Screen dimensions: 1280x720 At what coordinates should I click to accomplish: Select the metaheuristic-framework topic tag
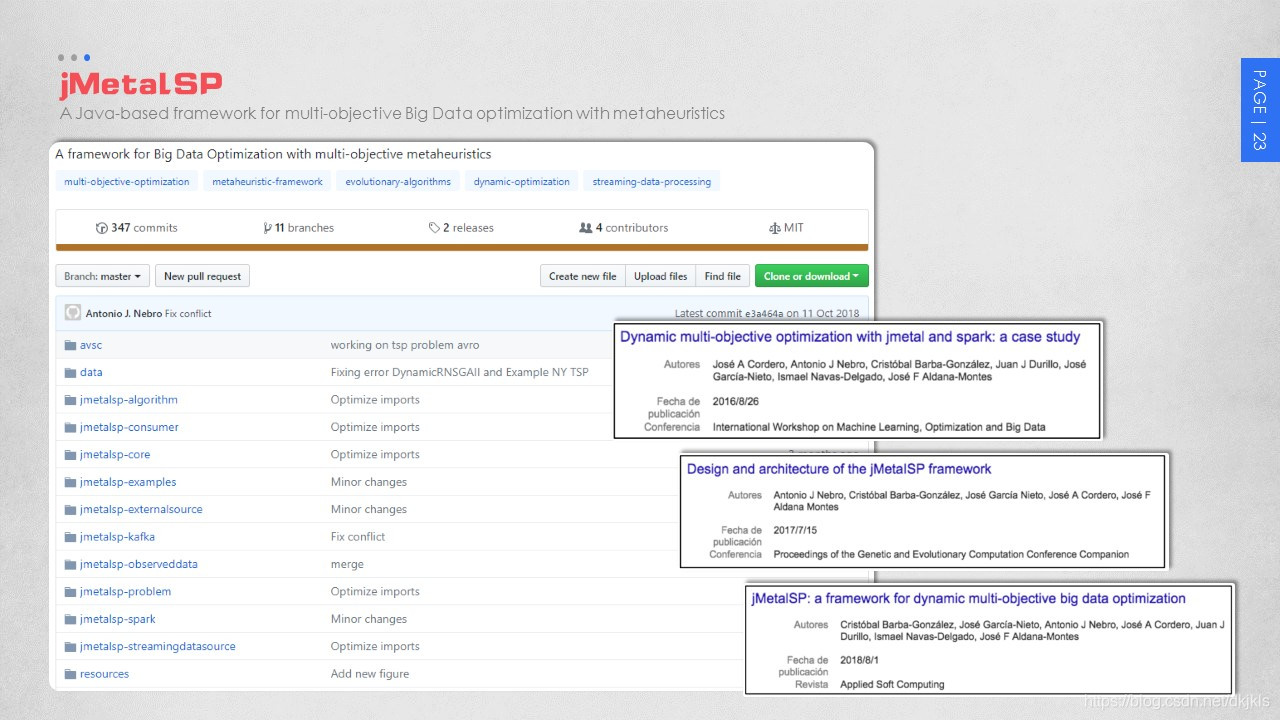(268, 182)
